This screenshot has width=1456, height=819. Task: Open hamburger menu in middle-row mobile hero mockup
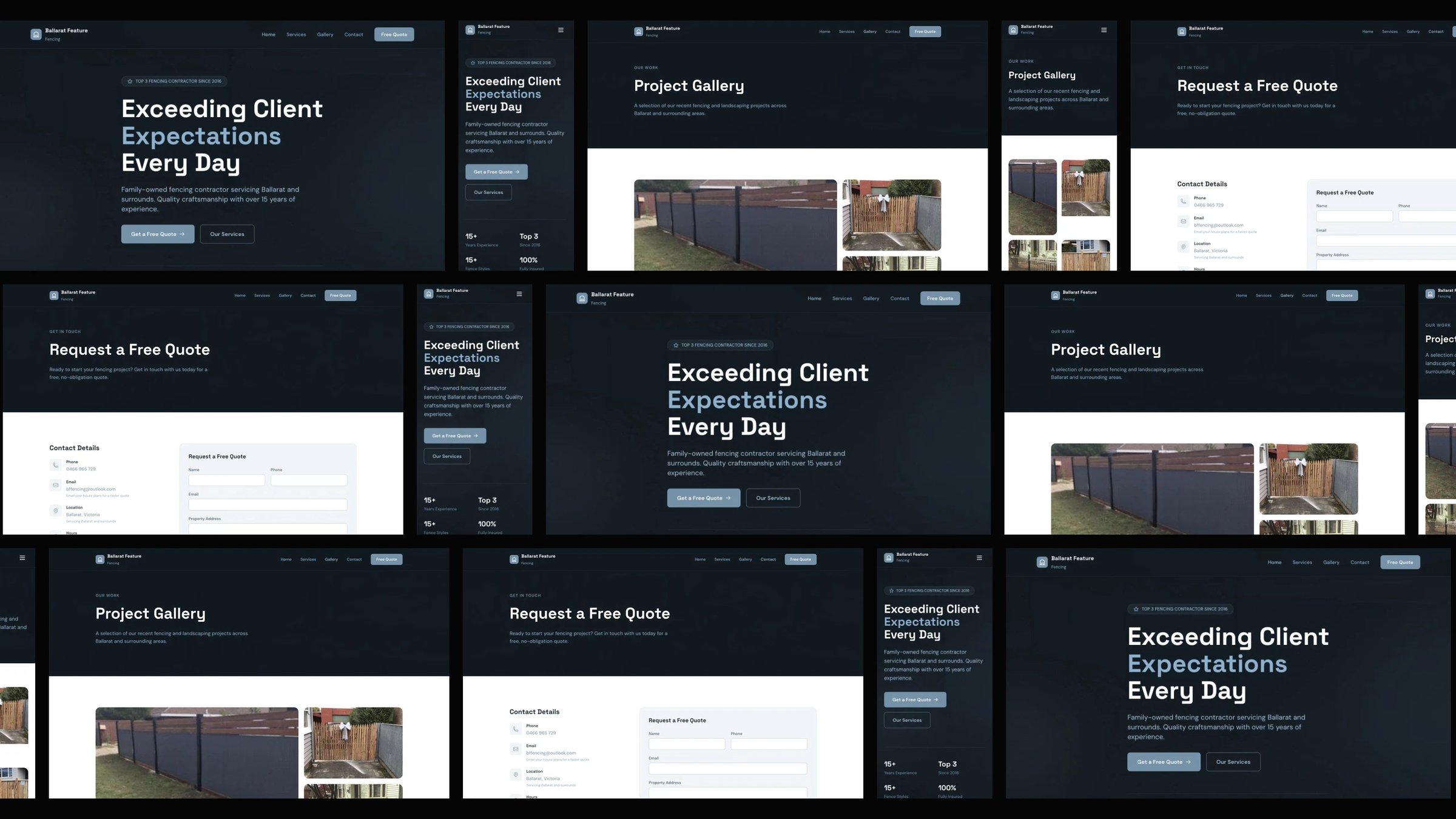coord(519,294)
